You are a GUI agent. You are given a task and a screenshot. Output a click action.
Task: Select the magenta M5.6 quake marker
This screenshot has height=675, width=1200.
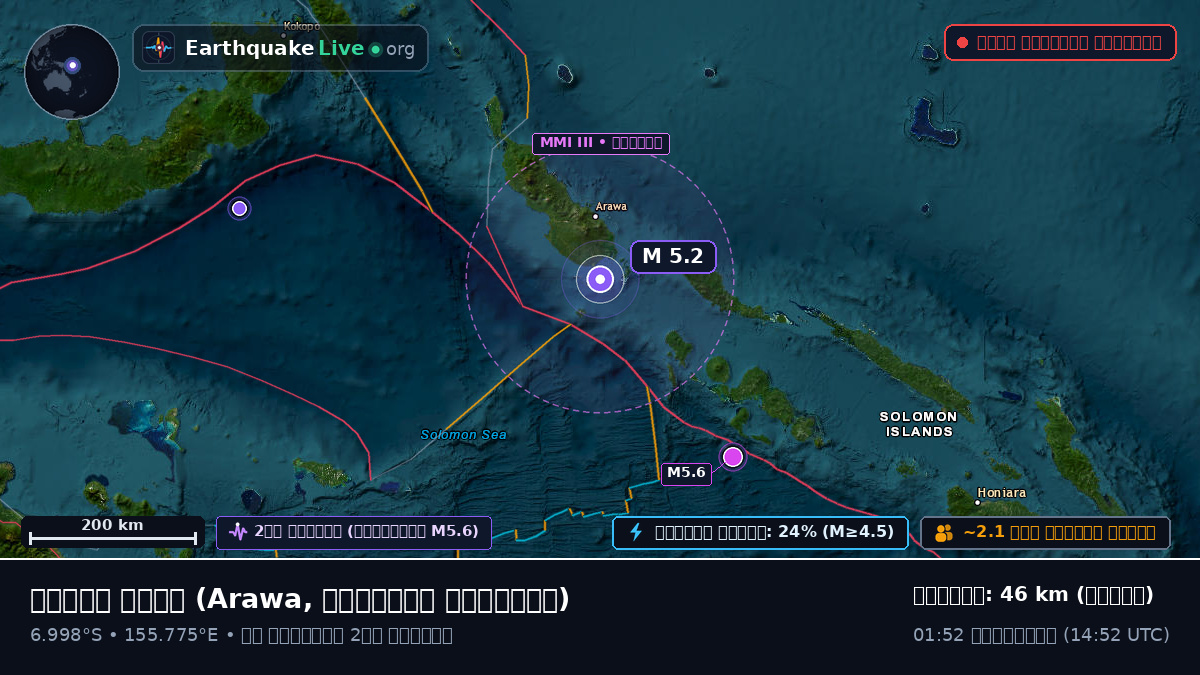coord(733,457)
